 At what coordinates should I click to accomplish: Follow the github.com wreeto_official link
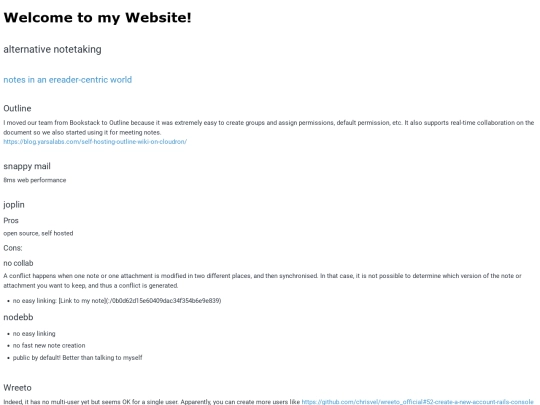point(417,402)
